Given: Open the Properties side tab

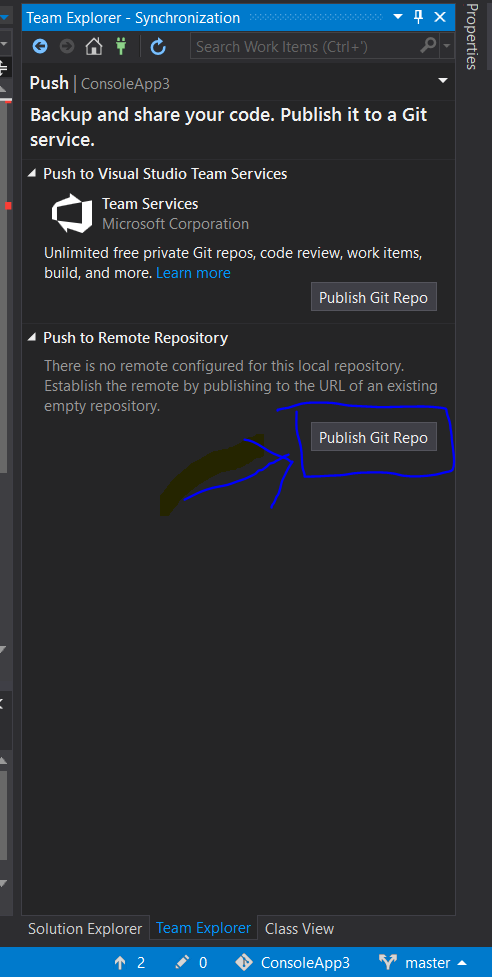Looking at the screenshot, I should pyautogui.click(x=472, y=36).
